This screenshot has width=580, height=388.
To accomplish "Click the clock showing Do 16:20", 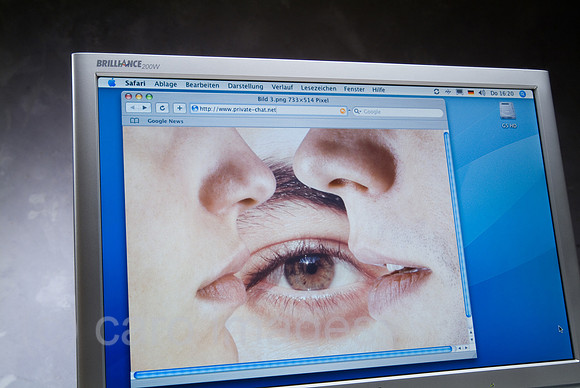I will pos(502,93).
